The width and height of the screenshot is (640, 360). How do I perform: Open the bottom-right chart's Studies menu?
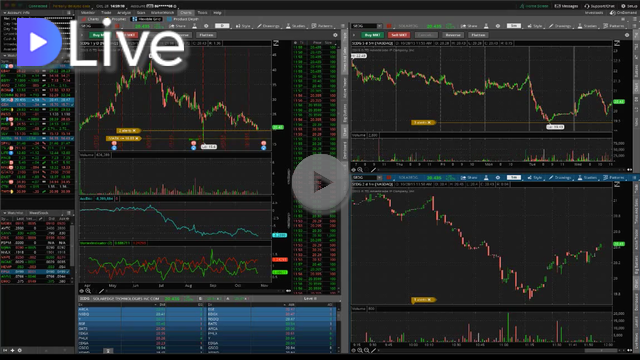tap(587, 178)
